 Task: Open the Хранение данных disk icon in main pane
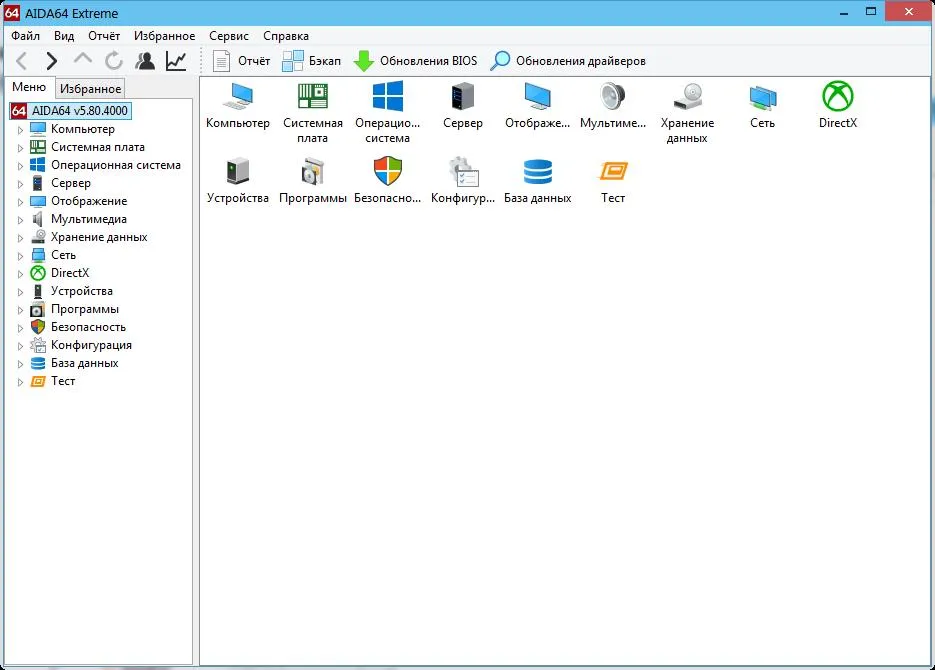(x=688, y=97)
